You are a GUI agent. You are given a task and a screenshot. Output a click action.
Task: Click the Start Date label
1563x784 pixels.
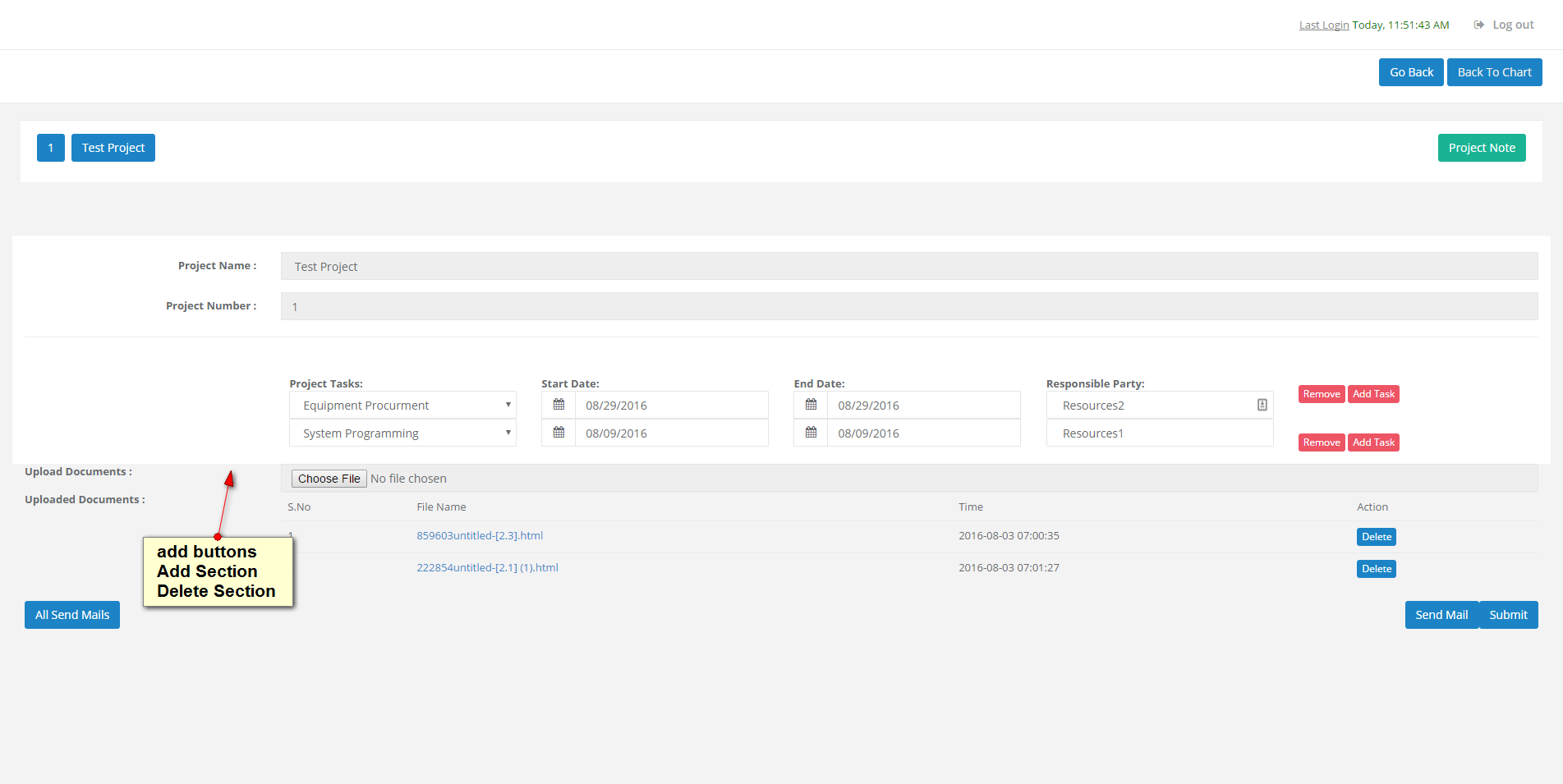(570, 383)
